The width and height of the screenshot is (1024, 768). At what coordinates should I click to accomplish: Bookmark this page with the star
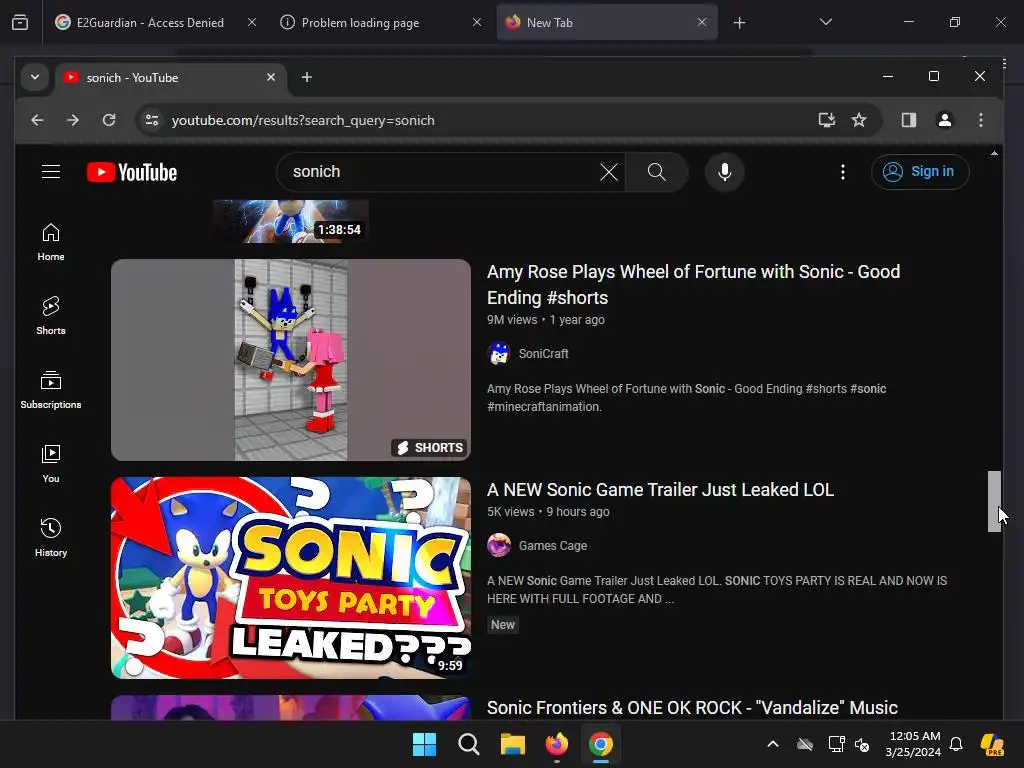pos(859,120)
